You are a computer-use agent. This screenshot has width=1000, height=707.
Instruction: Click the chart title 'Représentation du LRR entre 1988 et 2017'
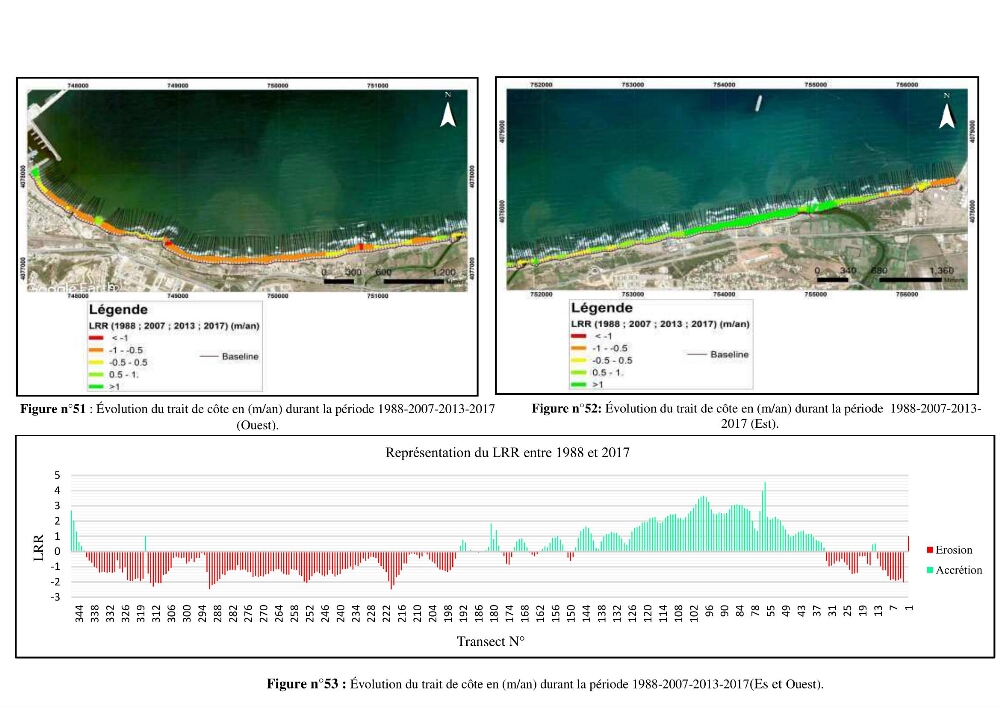[507, 453]
